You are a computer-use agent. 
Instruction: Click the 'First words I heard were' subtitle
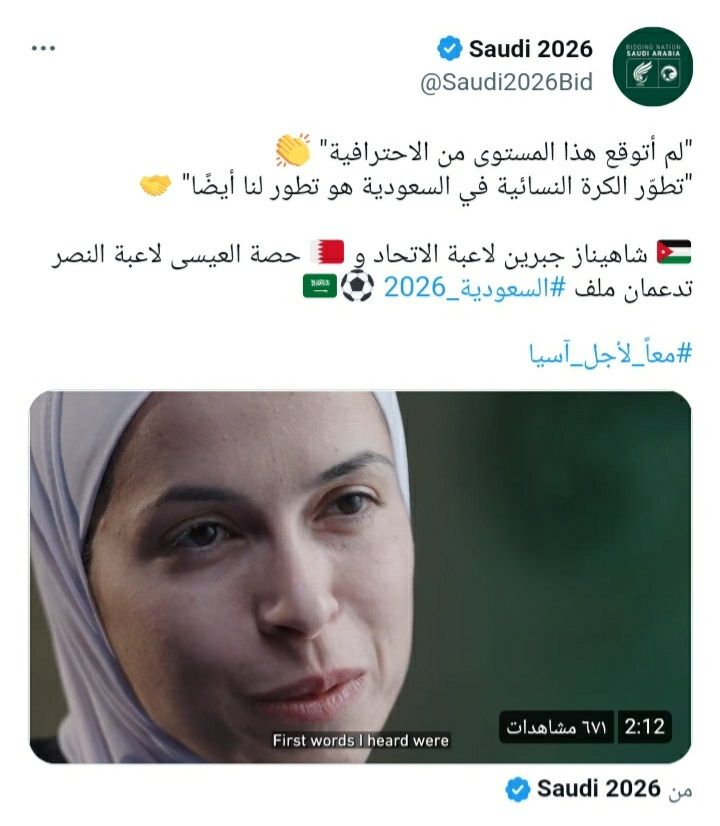click(x=361, y=741)
